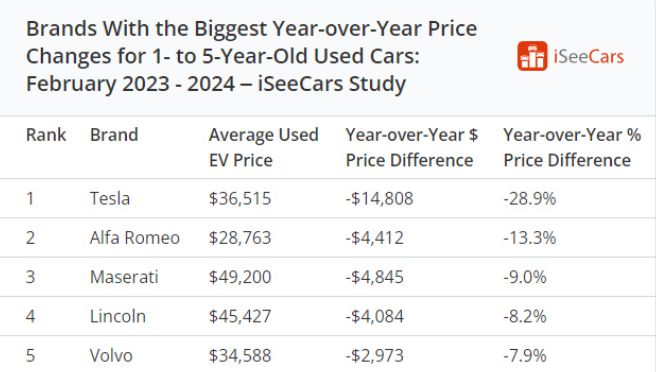The image size is (656, 372).
Task: Click Maserati's $49,200 price cell
Action: (240, 277)
